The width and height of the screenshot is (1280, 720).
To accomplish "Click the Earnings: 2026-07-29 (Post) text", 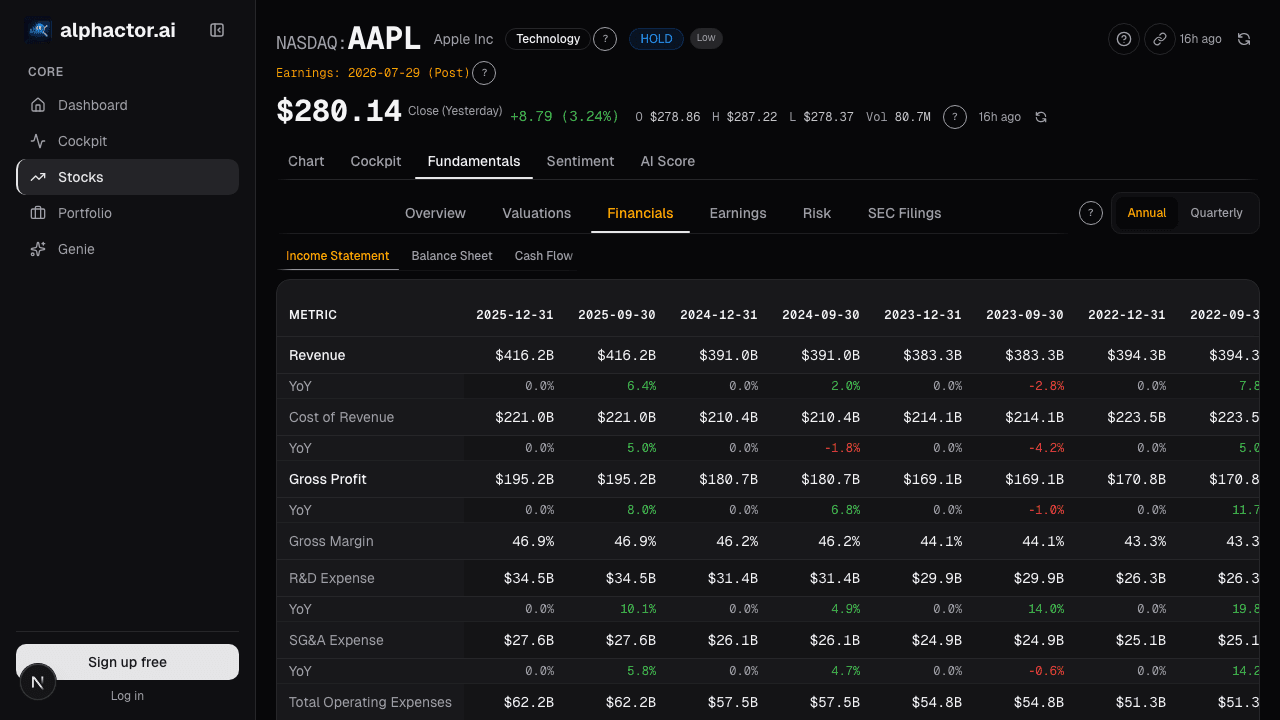I will pyautogui.click(x=373, y=73).
